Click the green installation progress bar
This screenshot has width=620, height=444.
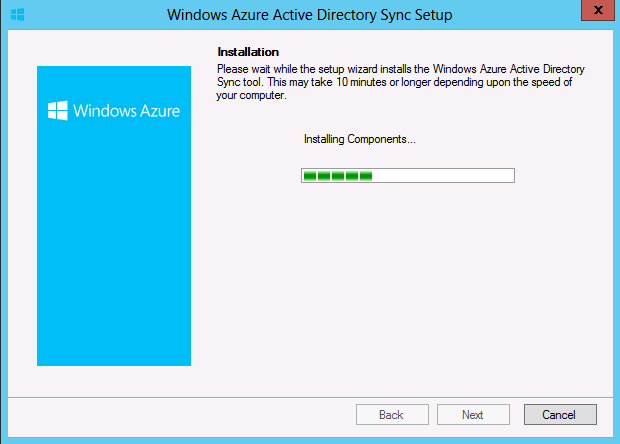click(408, 176)
